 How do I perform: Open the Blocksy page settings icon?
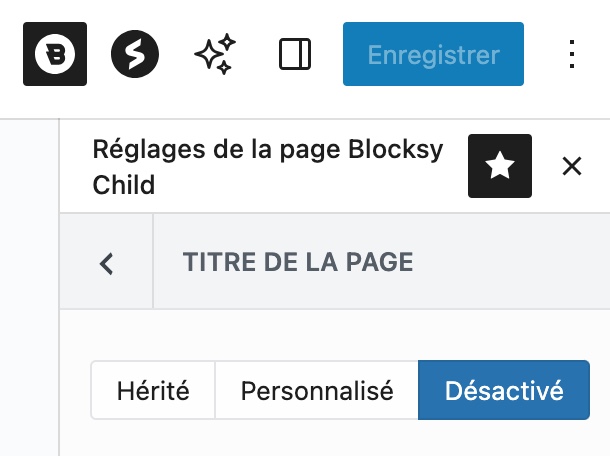point(55,54)
